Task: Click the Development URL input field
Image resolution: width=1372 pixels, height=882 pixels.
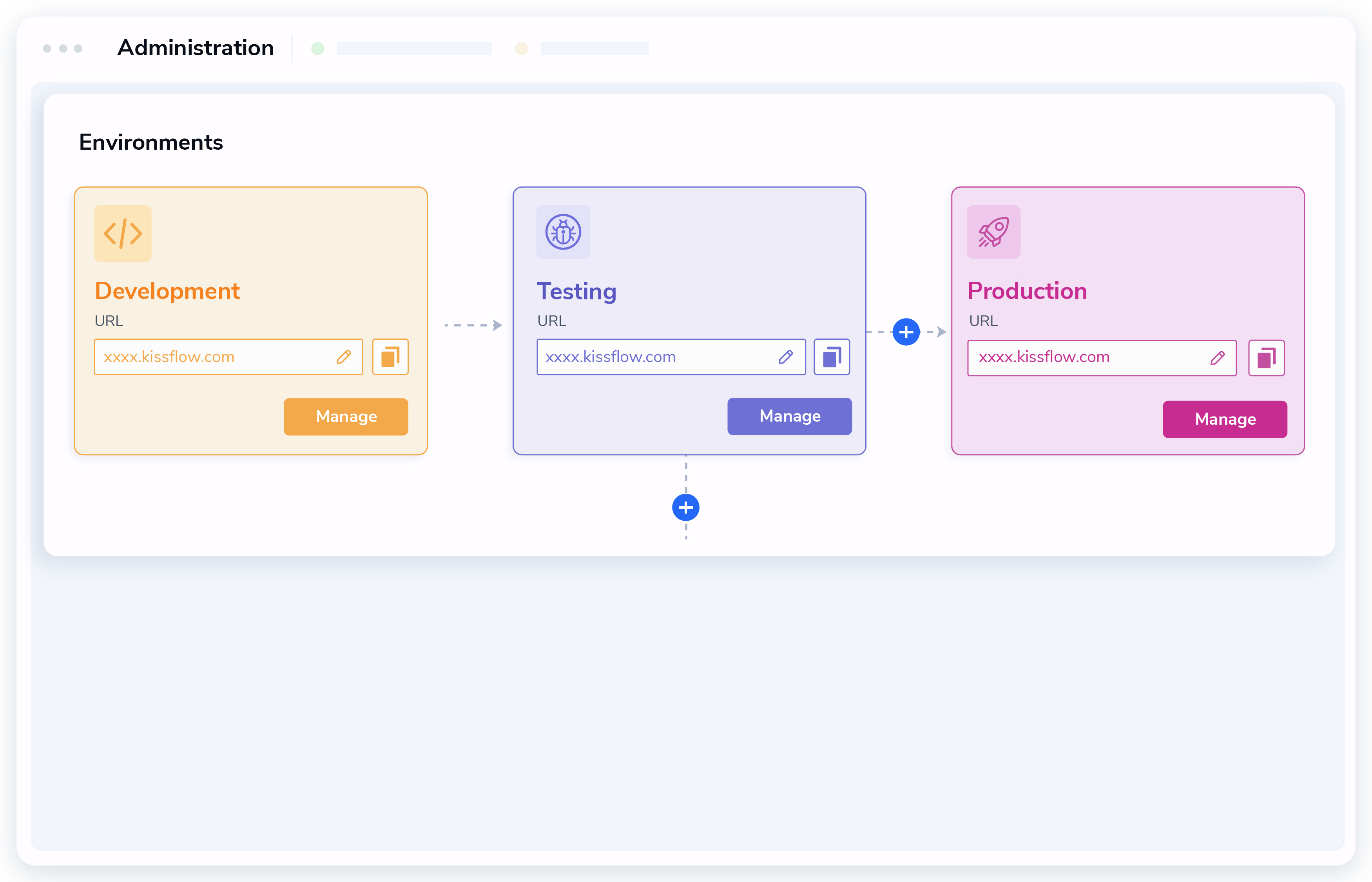Action: pyautogui.click(x=212, y=357)
